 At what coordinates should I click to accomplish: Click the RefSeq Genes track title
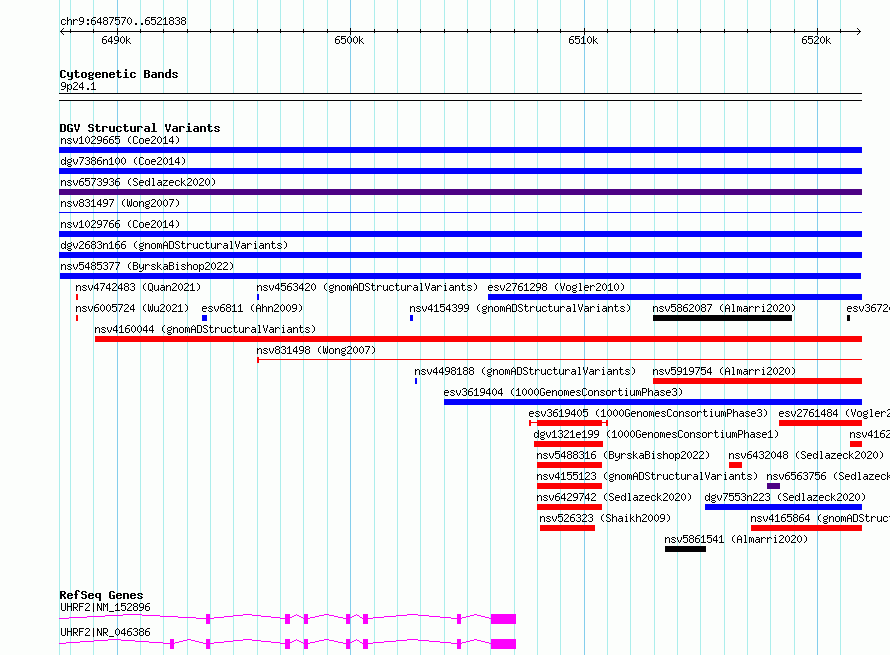(x=102, y=595)
